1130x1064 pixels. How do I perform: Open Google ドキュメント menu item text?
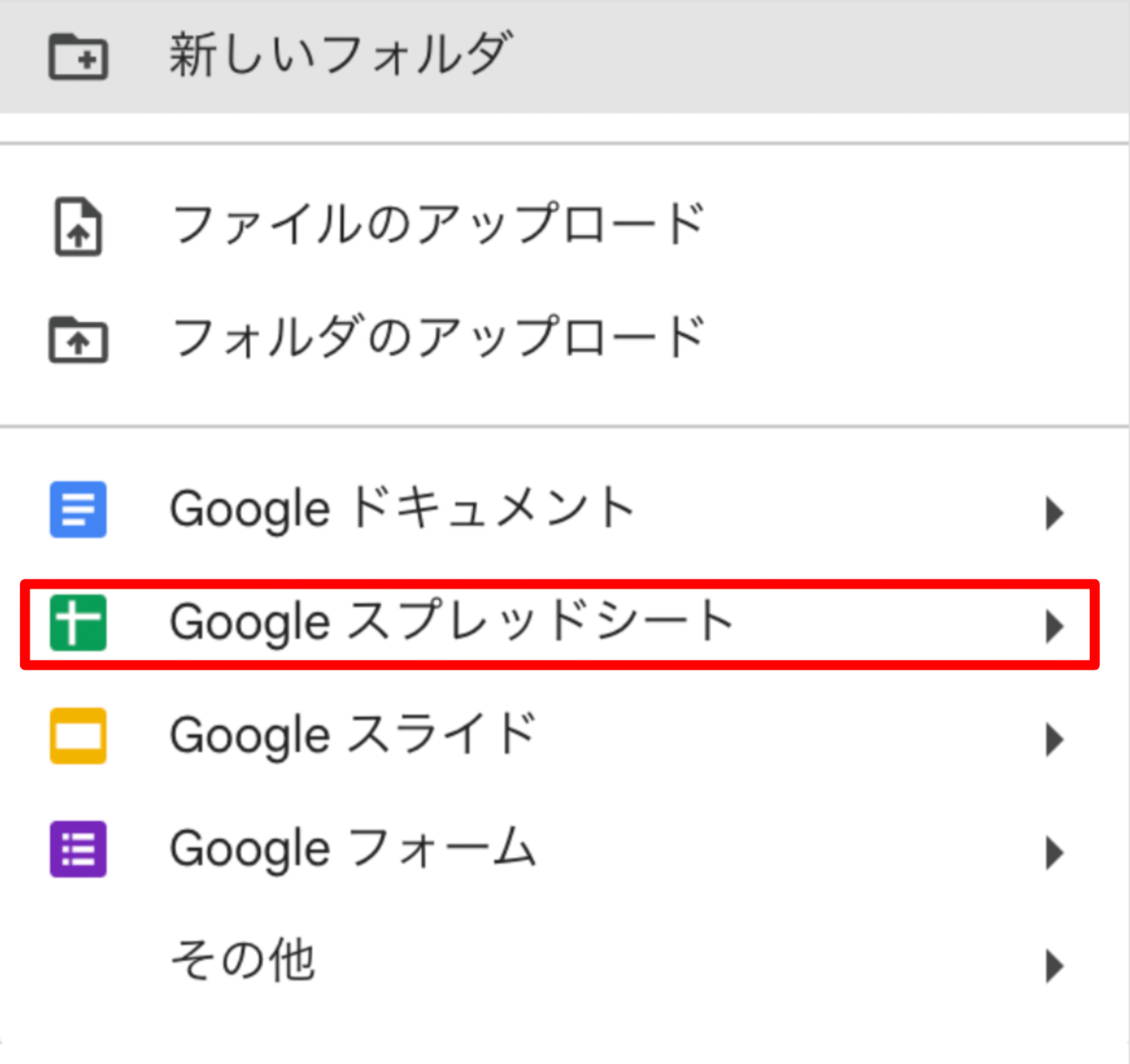coord(402,509)
